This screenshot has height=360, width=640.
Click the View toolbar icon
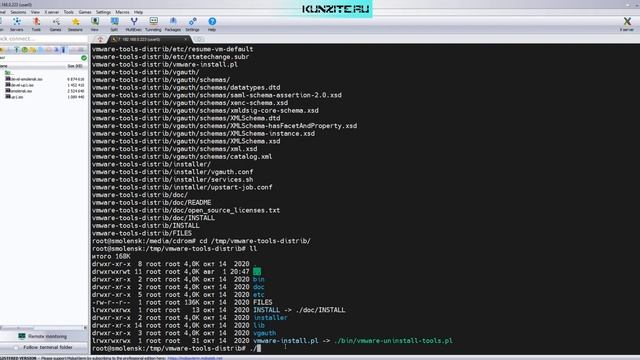click(x=95, y=24)
